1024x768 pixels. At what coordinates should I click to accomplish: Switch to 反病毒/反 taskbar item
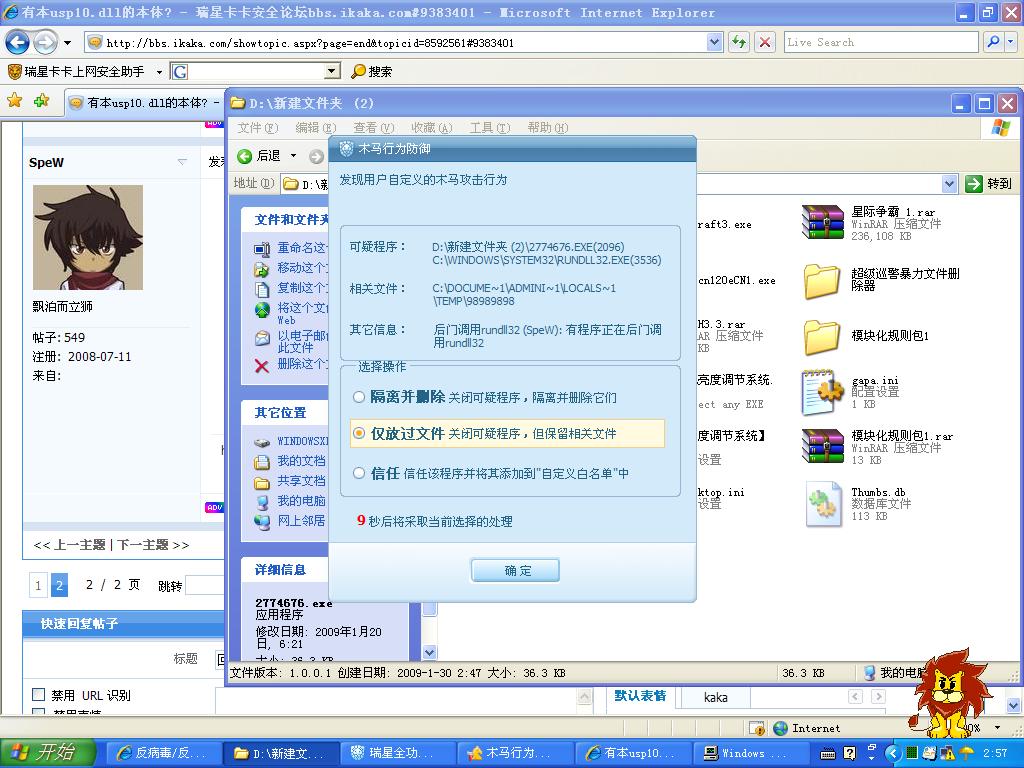point(162,753)
